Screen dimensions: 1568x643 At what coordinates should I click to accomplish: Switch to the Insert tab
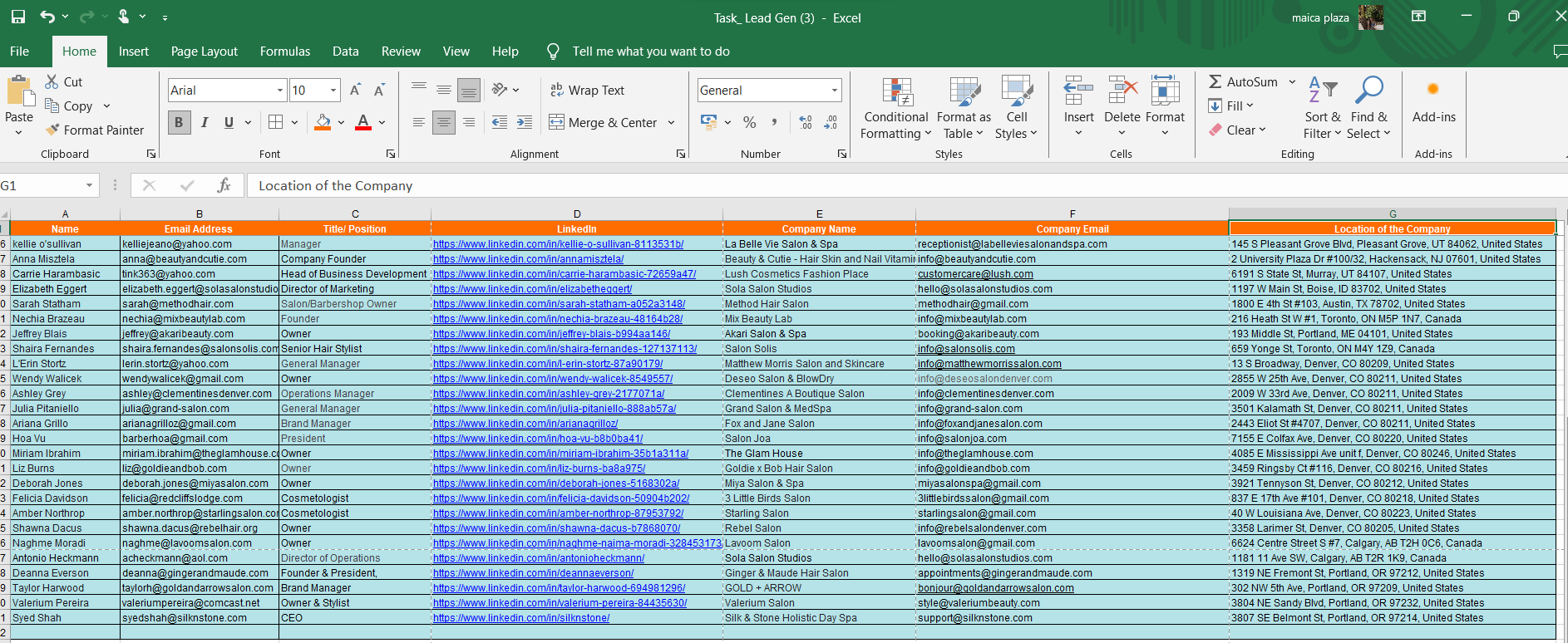point(134,51)
